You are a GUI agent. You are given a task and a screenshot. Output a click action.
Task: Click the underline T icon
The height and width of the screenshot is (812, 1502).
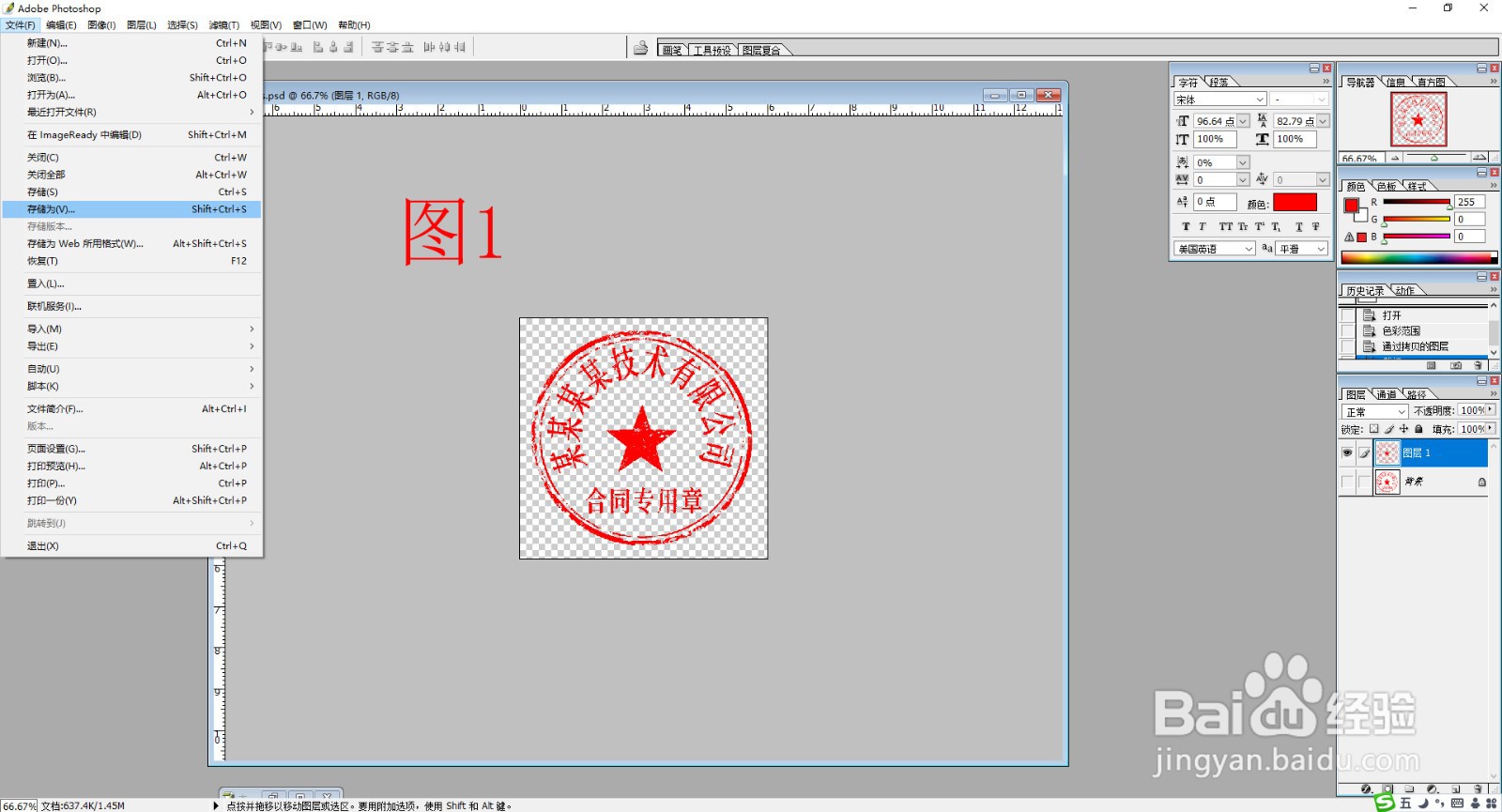tap(1299, 226)
